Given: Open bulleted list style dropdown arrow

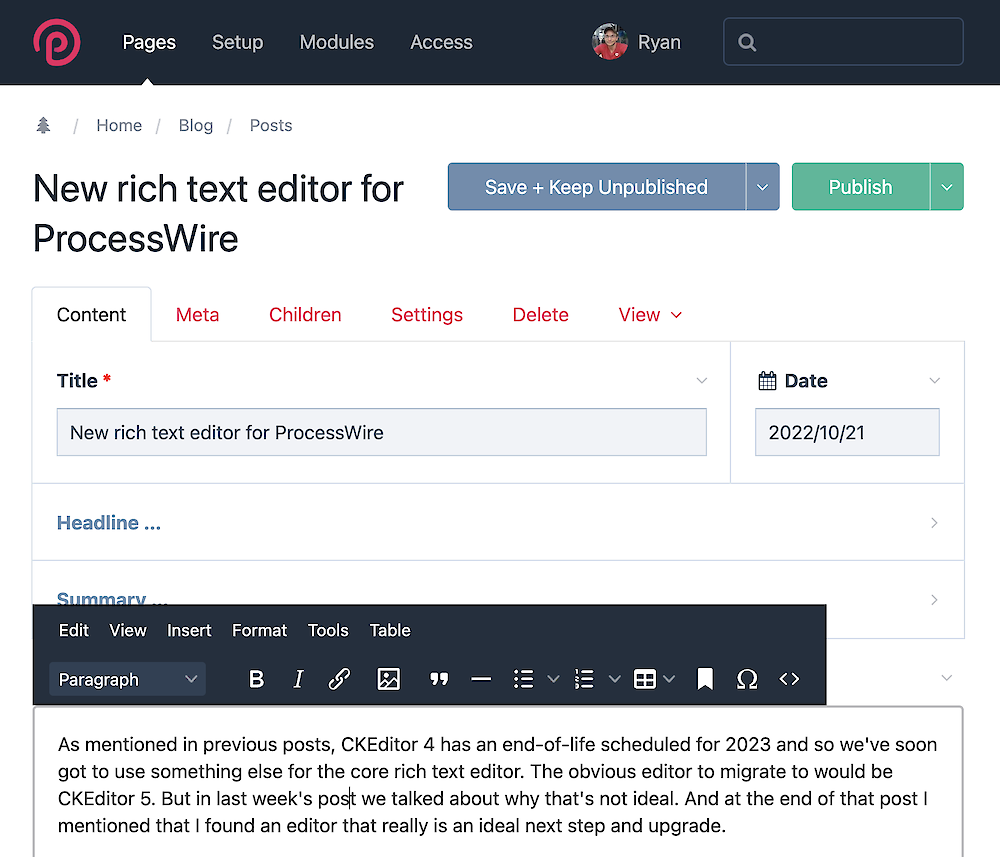Looking at the screenshot, I should click(x=554, y=679).
